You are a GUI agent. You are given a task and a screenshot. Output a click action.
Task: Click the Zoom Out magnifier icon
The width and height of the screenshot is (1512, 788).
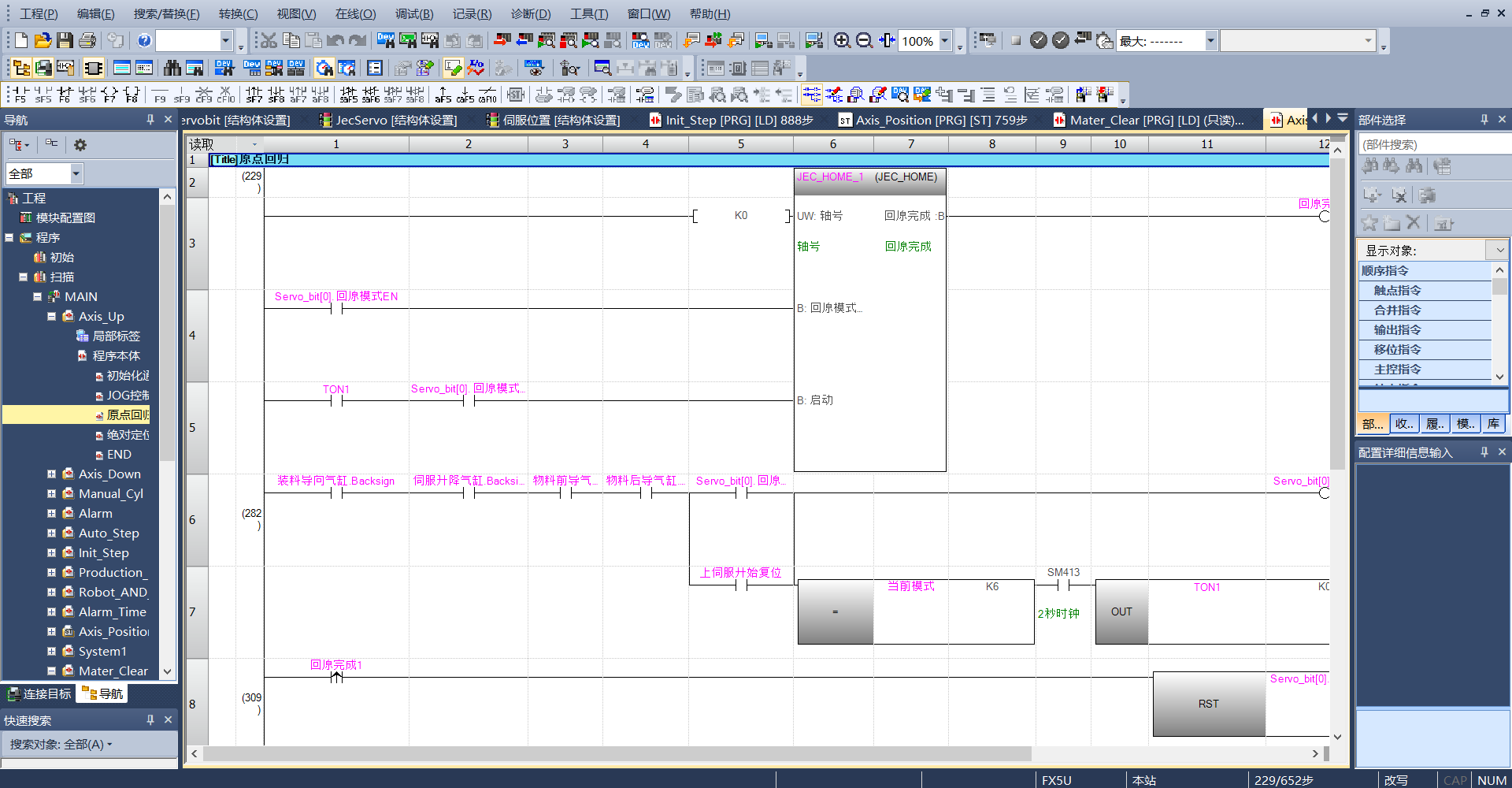tap(864, 41)
